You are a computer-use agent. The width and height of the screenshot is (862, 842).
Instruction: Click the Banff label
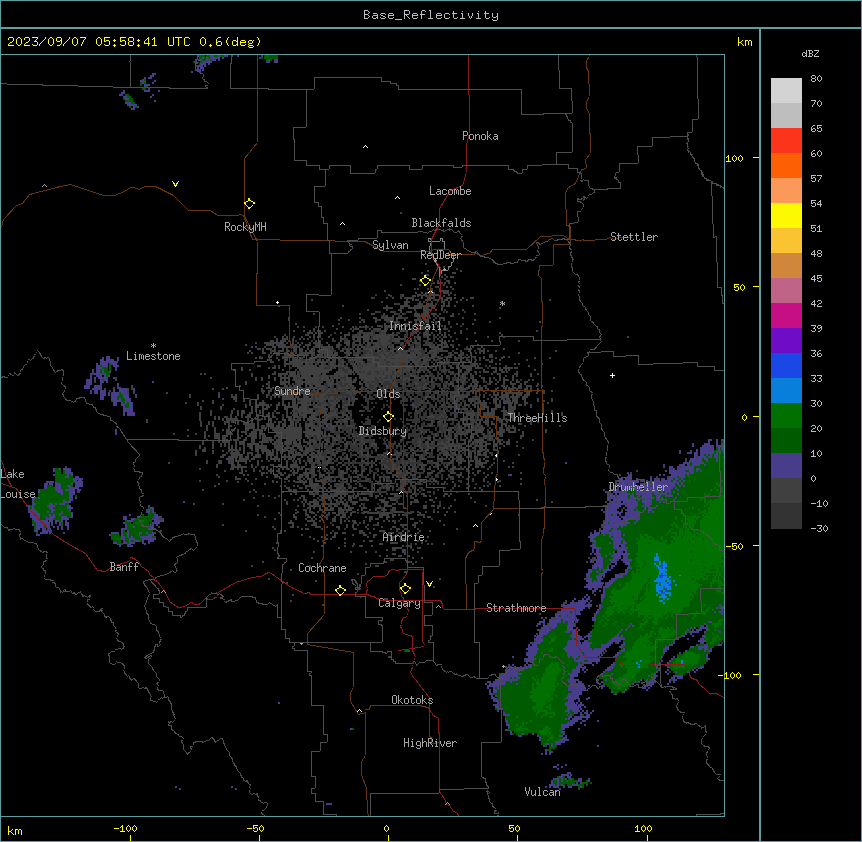(x=124, y=567)
